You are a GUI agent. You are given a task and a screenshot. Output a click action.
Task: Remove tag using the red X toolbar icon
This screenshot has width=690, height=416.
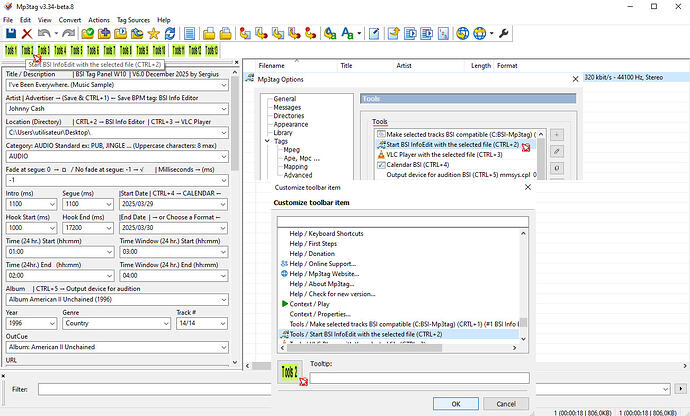[x=27, y=33]
